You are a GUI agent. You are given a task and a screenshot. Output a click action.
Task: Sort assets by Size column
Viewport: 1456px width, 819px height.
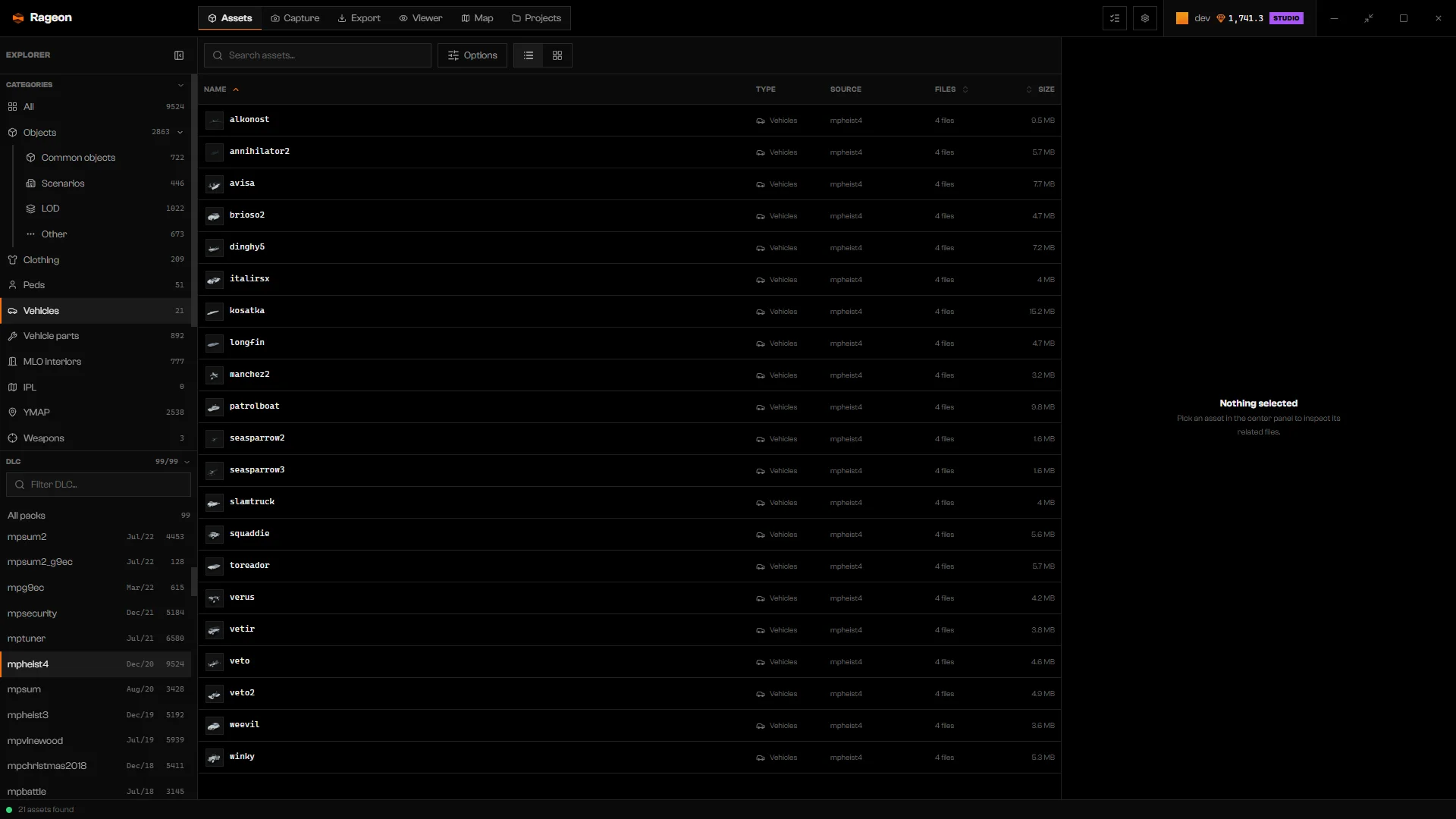click(x=1040, y=89)
